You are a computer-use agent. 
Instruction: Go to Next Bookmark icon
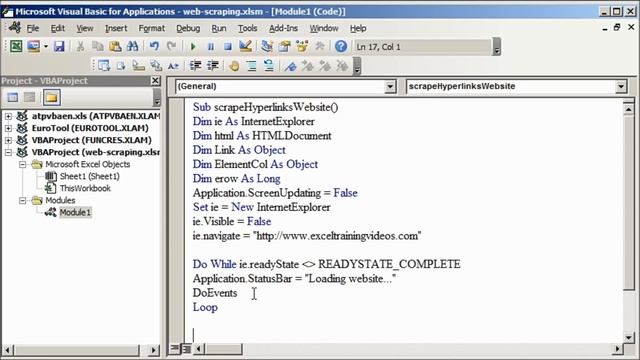(307, 65)
